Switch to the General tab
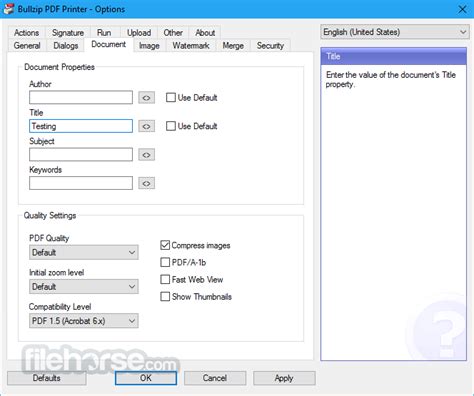 pyautogui.click(x=27, y=46)
